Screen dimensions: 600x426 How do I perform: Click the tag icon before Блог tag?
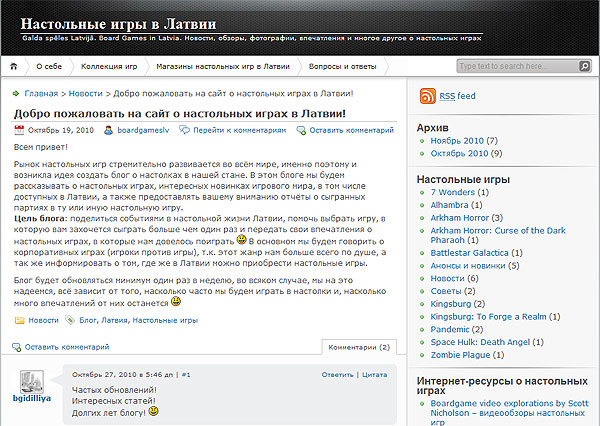pyautogui.click(x=70, y=320)
